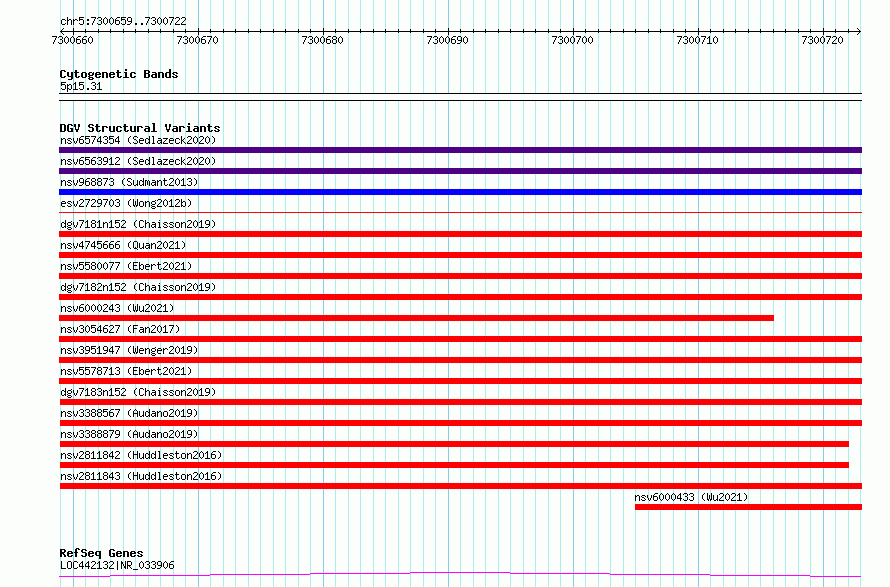
Task: Select the thin red line for esv2729703
Action: point(460,213)
